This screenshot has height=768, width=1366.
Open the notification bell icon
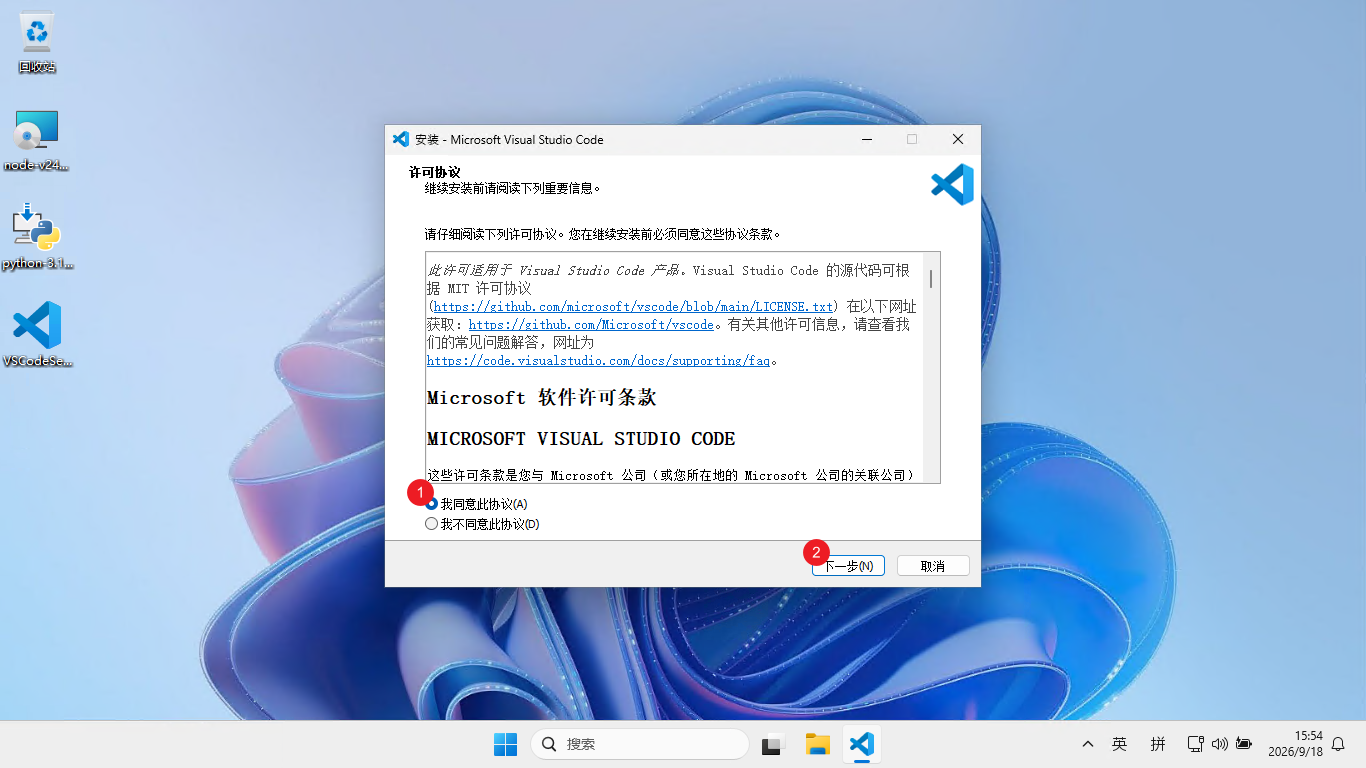tap(1338, 744)
